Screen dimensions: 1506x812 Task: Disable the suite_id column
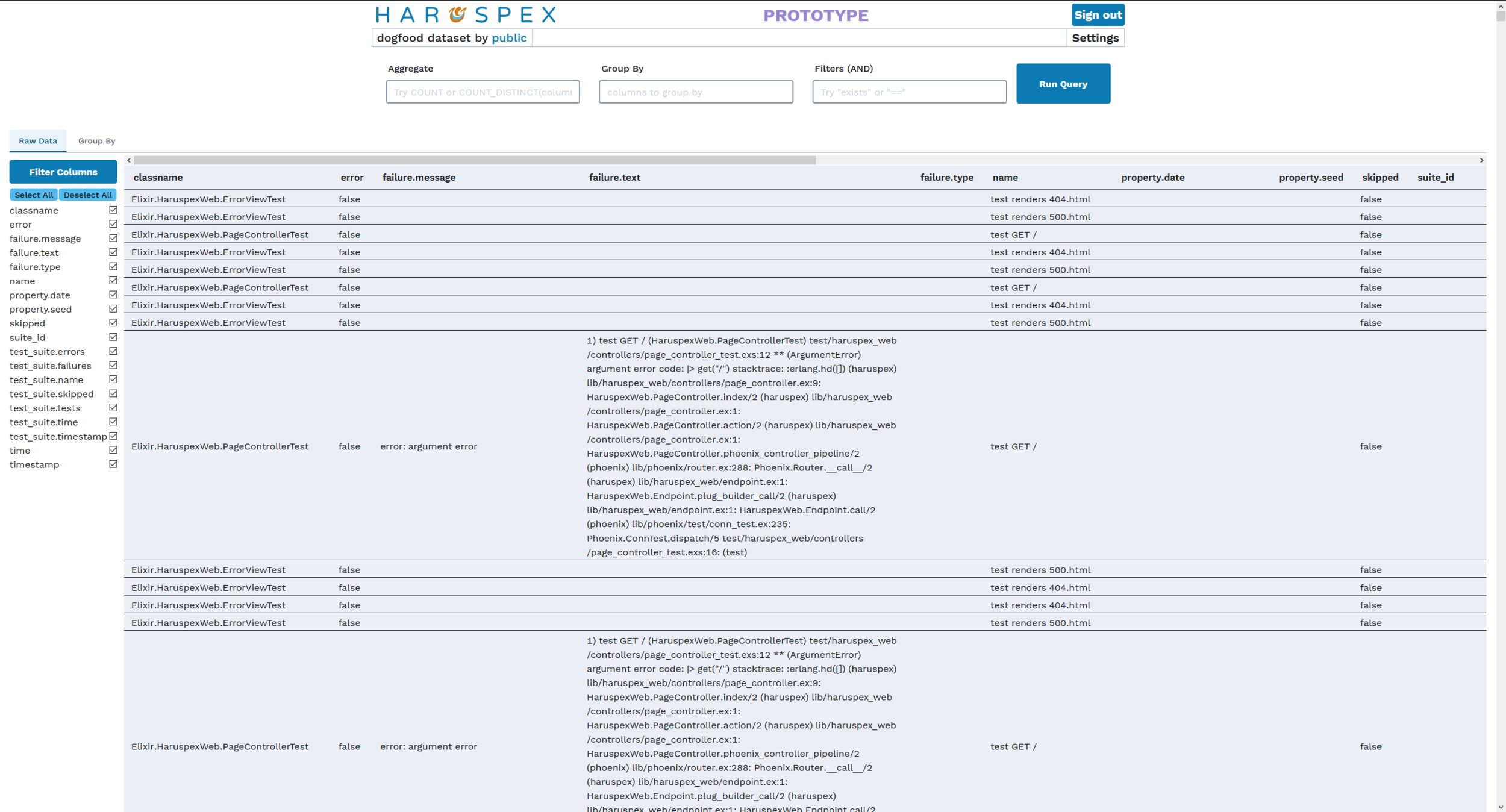click(113, 337)
